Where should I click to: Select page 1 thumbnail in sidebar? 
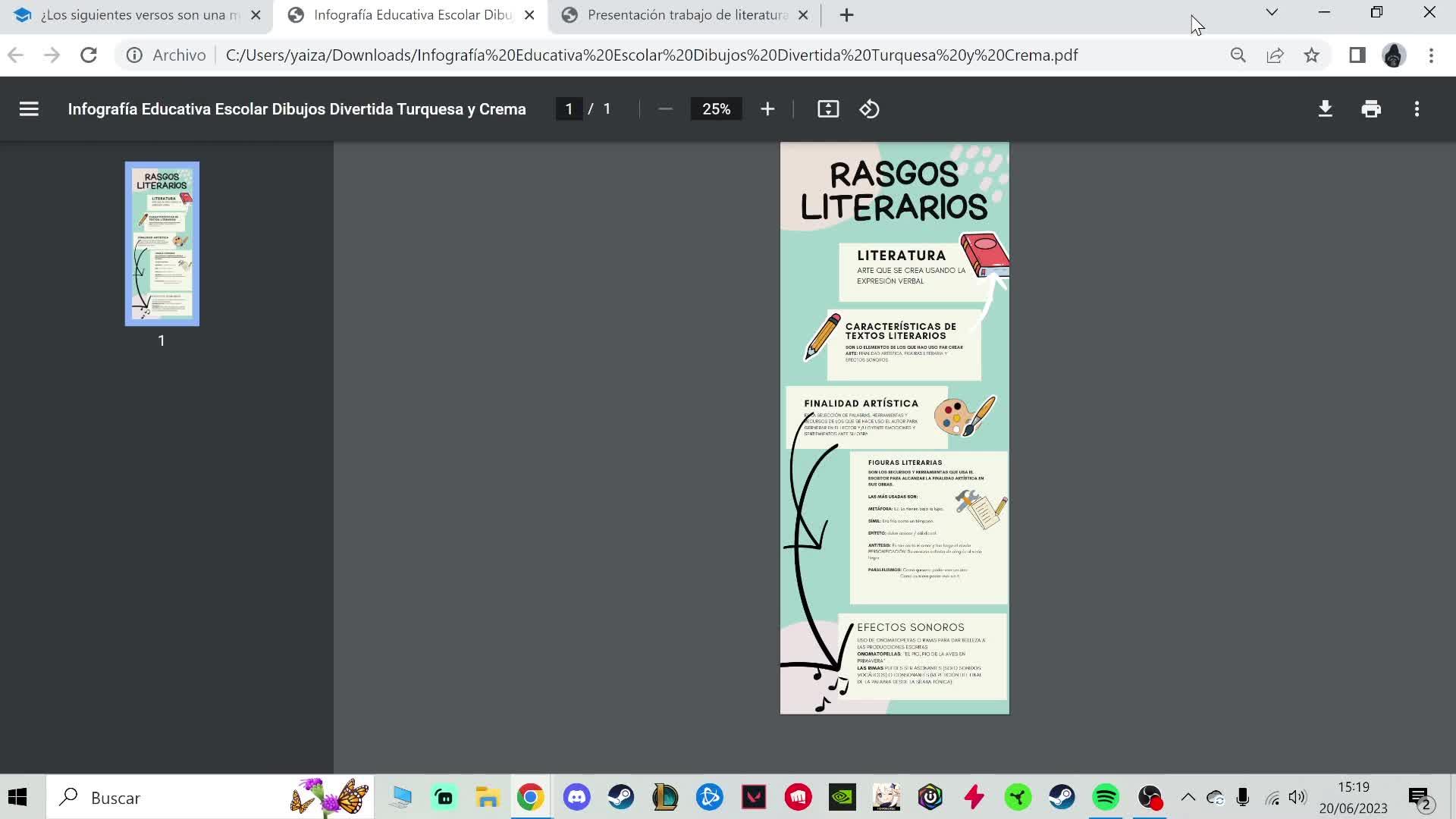[x=162, y=243]
